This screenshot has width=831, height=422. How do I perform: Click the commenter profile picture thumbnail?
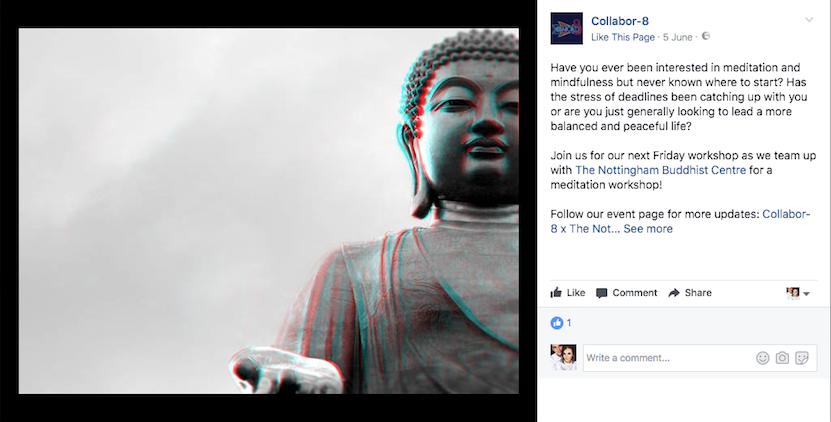(x=563, y=357)
